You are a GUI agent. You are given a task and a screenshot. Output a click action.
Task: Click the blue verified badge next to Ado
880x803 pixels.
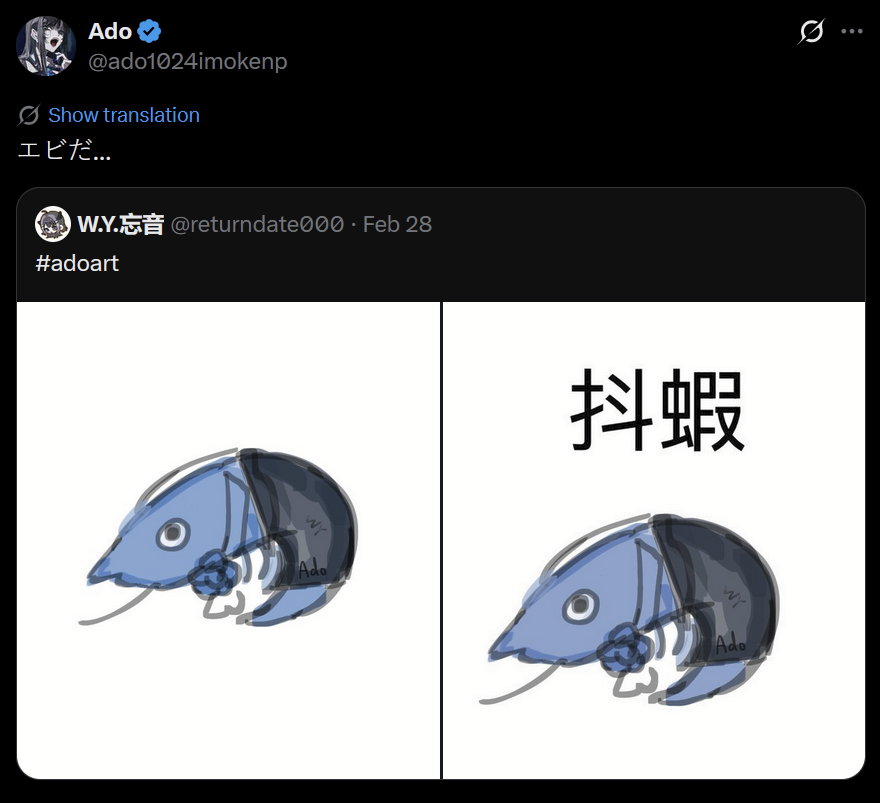pos(149,31)
